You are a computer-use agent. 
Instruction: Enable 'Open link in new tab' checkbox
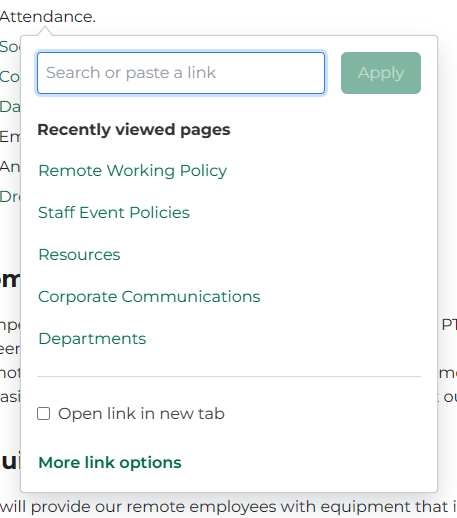[x=44, y=414]
